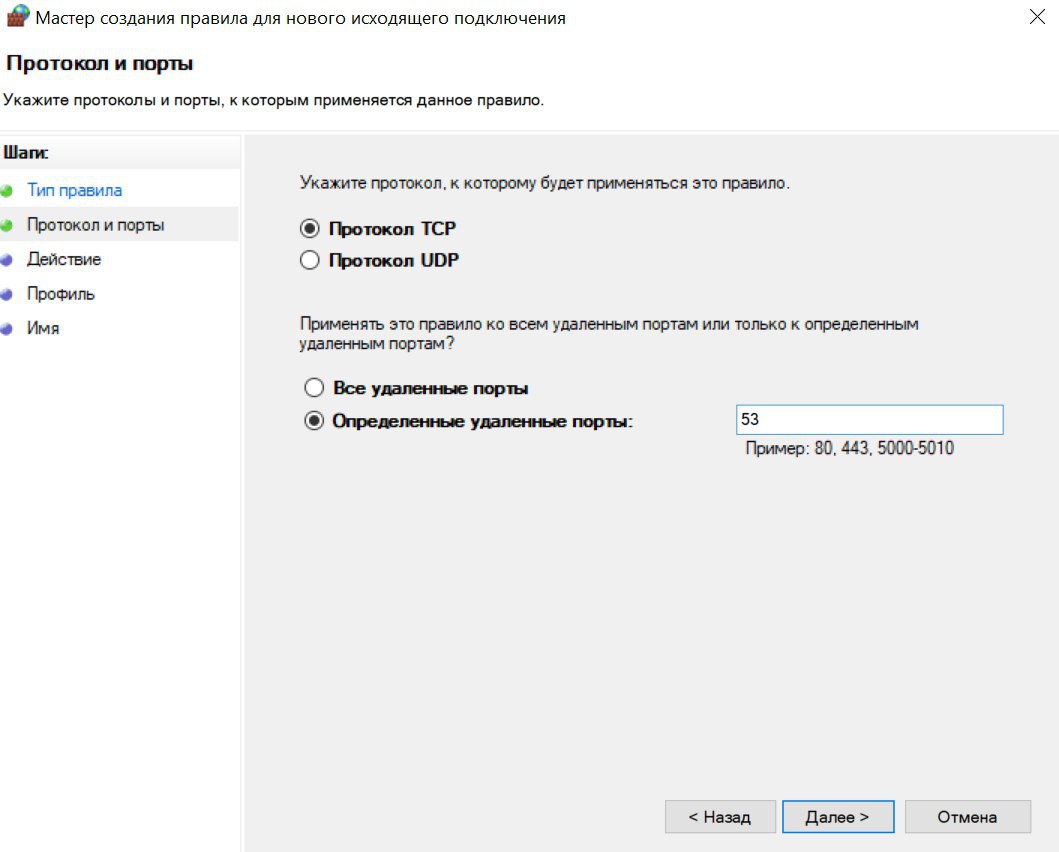Click the green bullet beside 'Протокол и порты'

tap(7, 225)
